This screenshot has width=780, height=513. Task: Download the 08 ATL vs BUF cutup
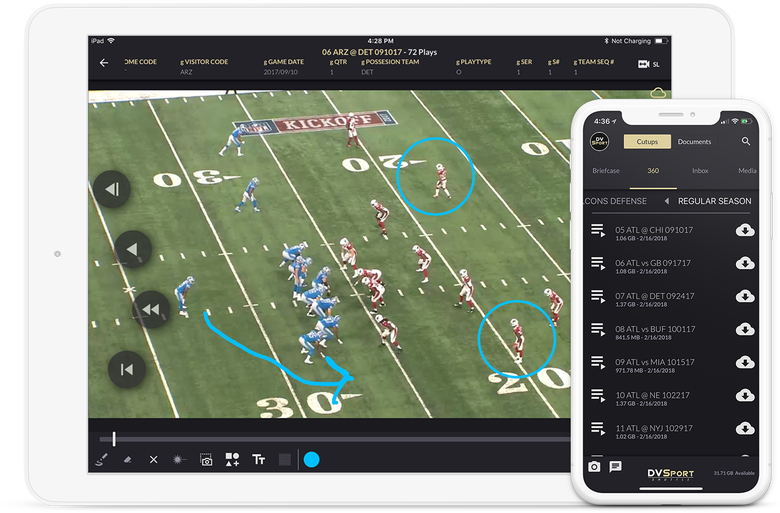click(x=744, y=329)
